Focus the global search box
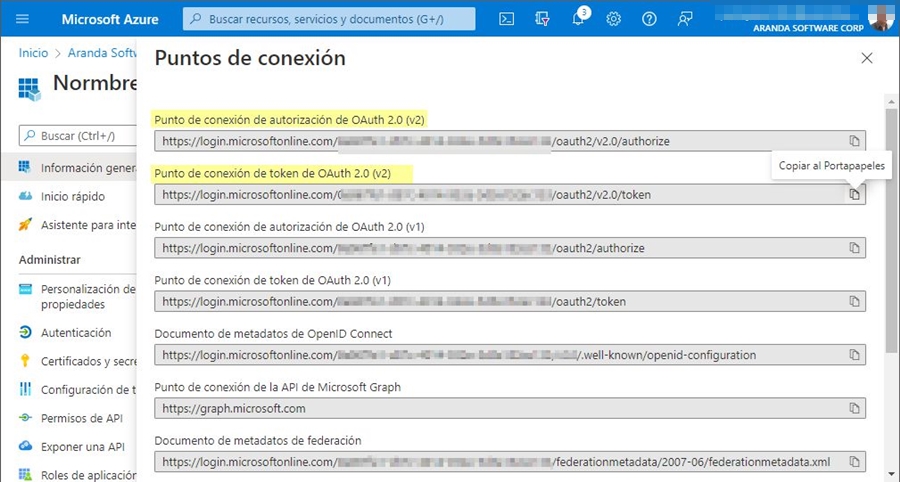The width and height of the screenshot is (900, 482). 329,19
